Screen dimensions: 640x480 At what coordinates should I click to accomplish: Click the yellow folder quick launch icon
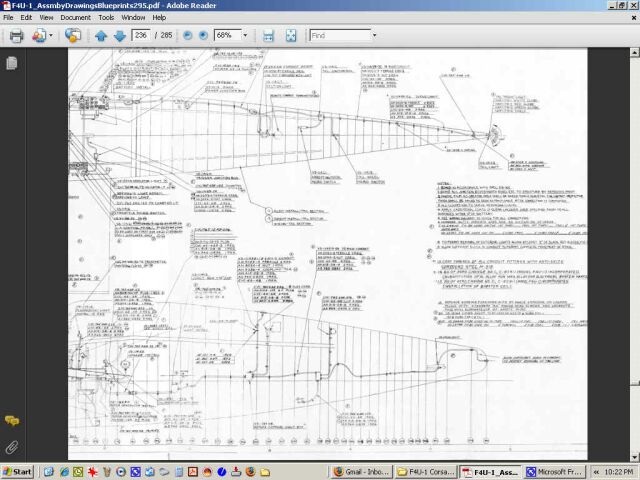[x=265, y=472]
